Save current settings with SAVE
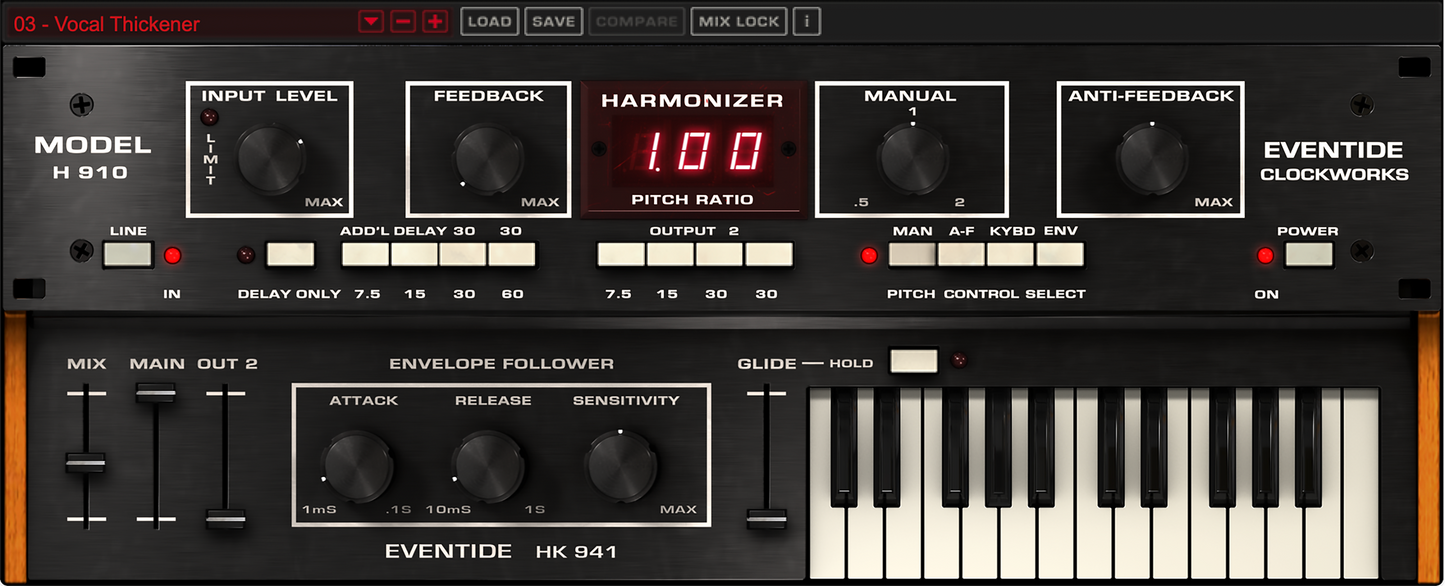1445x586 pixels. (553, 20)
